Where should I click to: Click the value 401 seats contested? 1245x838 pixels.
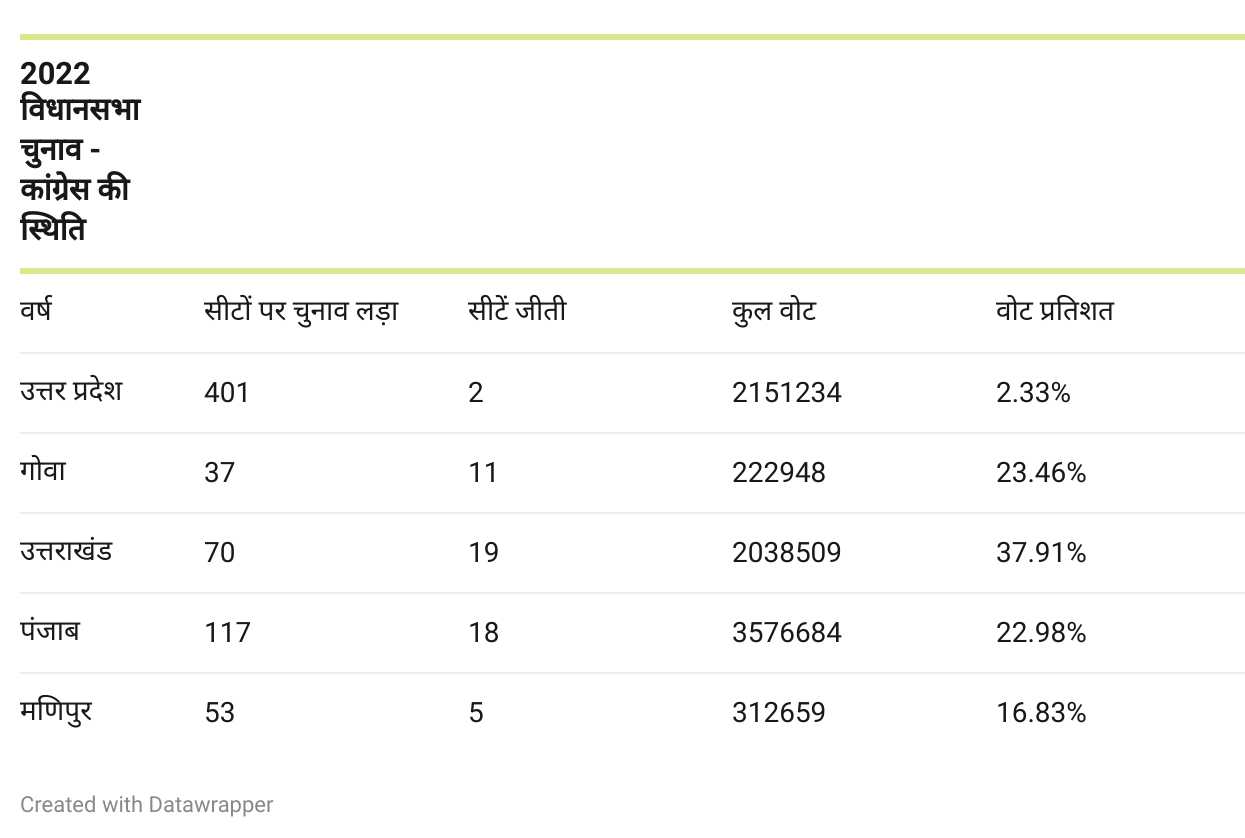tap(227, 392)
